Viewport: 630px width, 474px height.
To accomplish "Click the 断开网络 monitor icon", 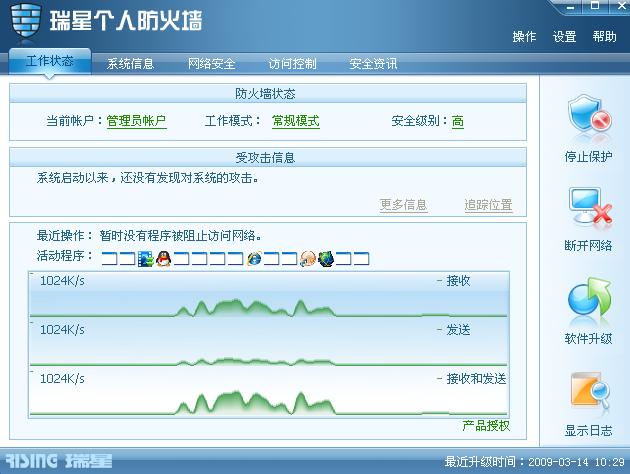I will 589,206.
